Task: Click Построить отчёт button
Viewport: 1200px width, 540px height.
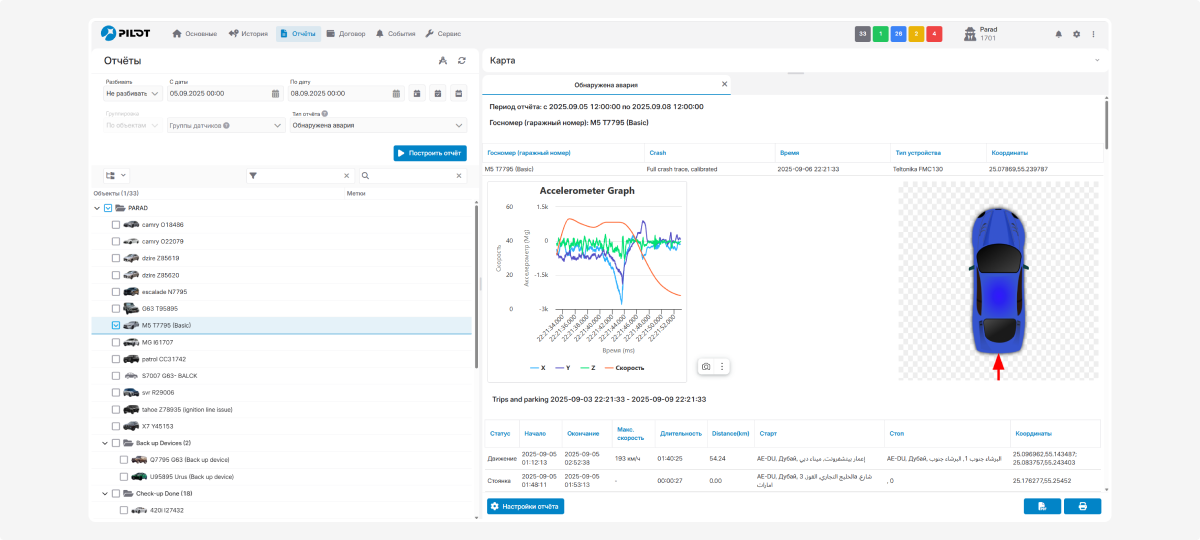Action: [x=430, y=153]
